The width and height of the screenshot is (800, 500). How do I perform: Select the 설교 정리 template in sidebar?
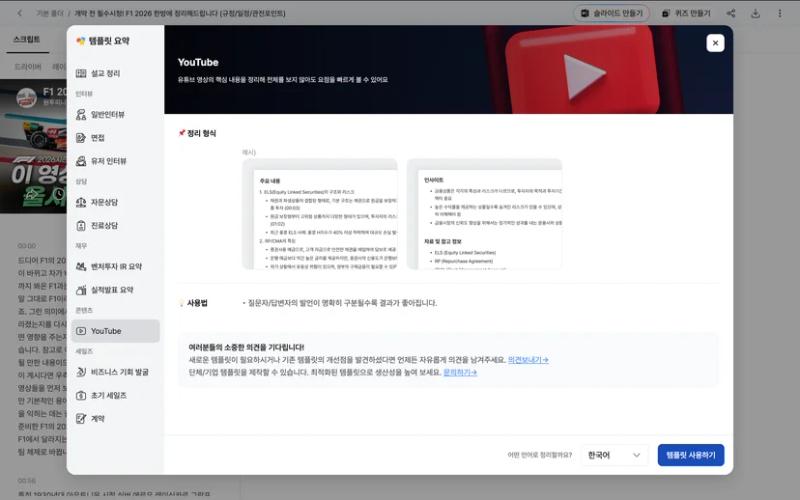[115, 73]
